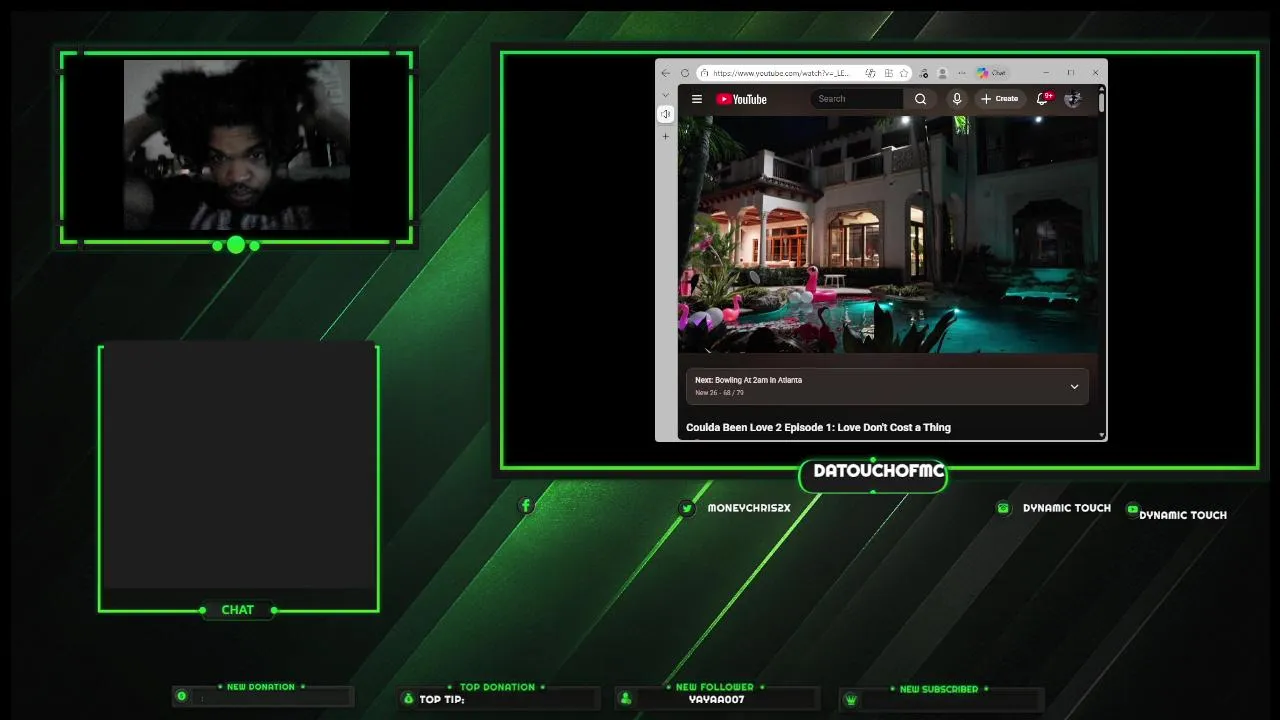Click the NEW SUBSCRIBER label
1280x720 pixels.
(x=939, y=689)
